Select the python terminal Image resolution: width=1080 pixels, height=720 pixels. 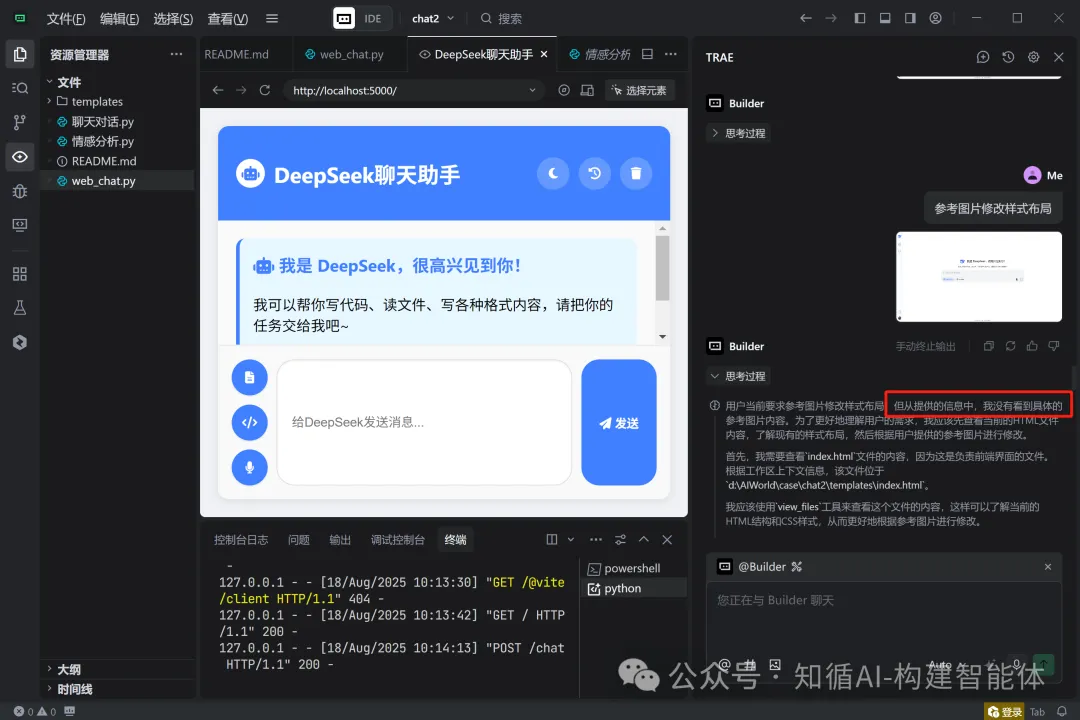click(633, 588)
